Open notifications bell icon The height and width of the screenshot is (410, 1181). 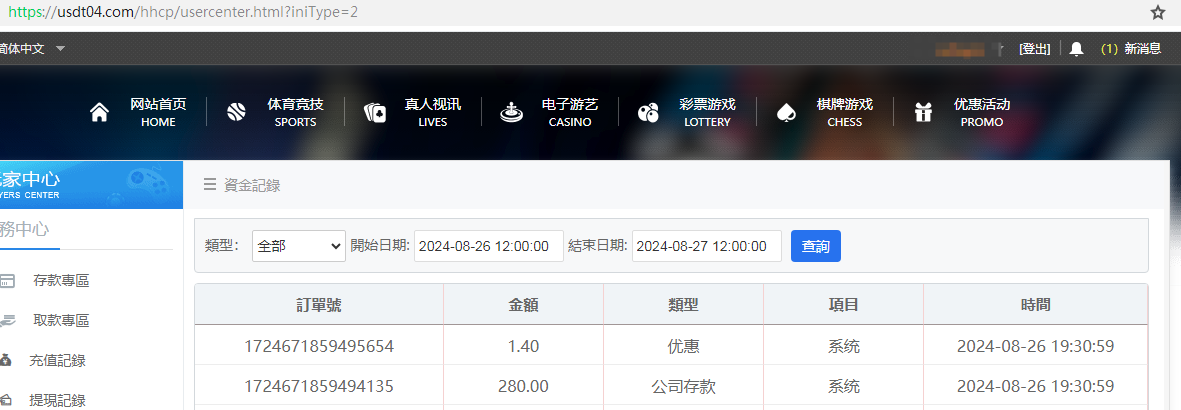coord(1076,48)
